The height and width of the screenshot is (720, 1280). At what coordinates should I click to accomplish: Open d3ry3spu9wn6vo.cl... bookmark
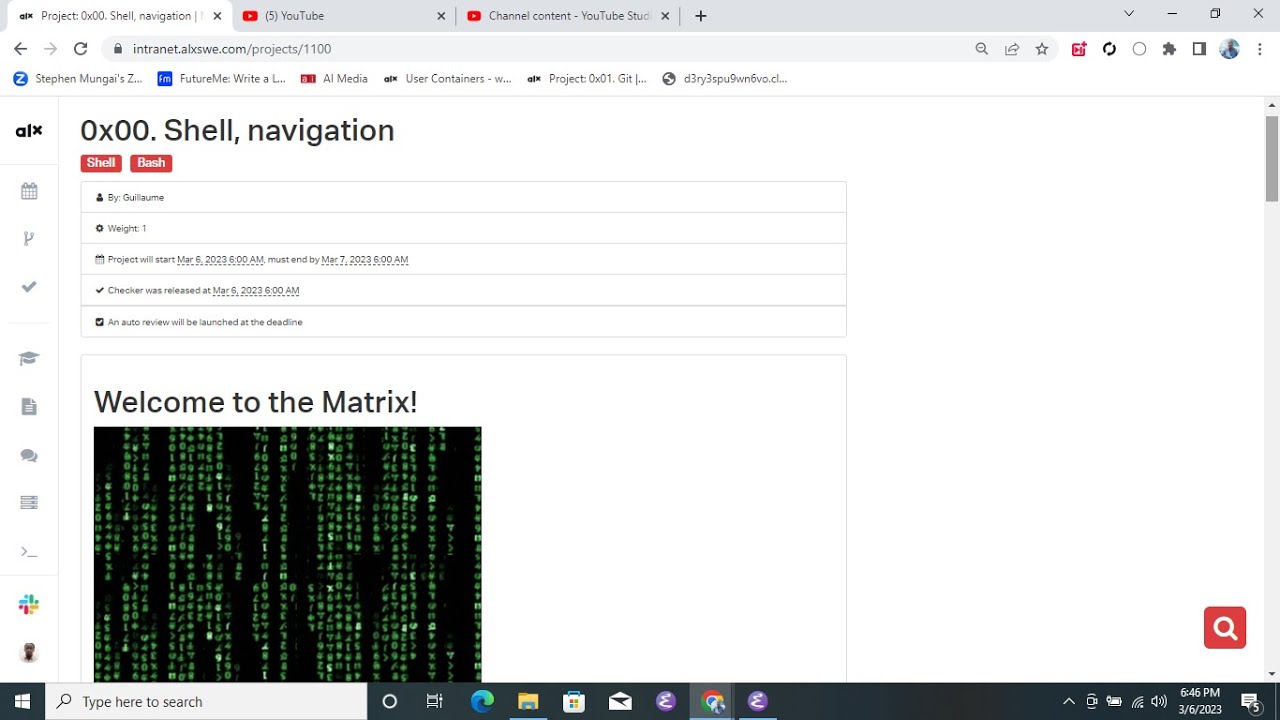(x=725, y=78)
